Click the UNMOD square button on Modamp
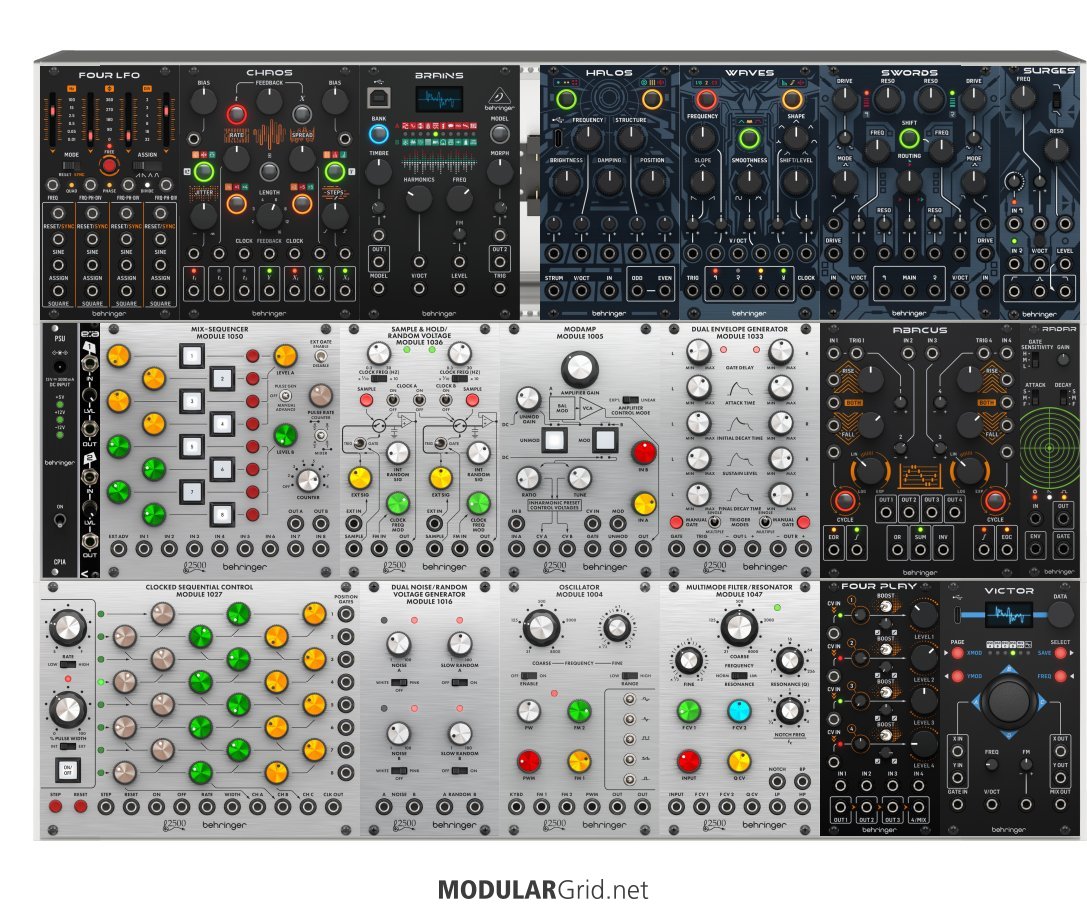Viewport: 1087px width, 911px height. pyautogui.click(x=555, y=440)
